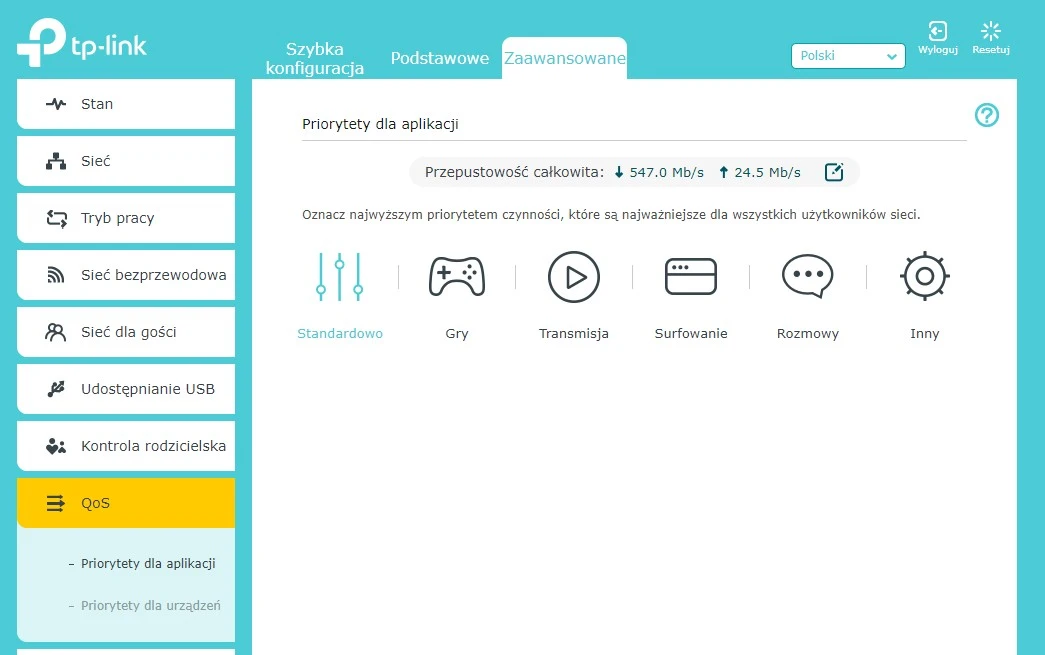Collapse the QoS sidebar section

pyautogui.click(x=126, y=503)
